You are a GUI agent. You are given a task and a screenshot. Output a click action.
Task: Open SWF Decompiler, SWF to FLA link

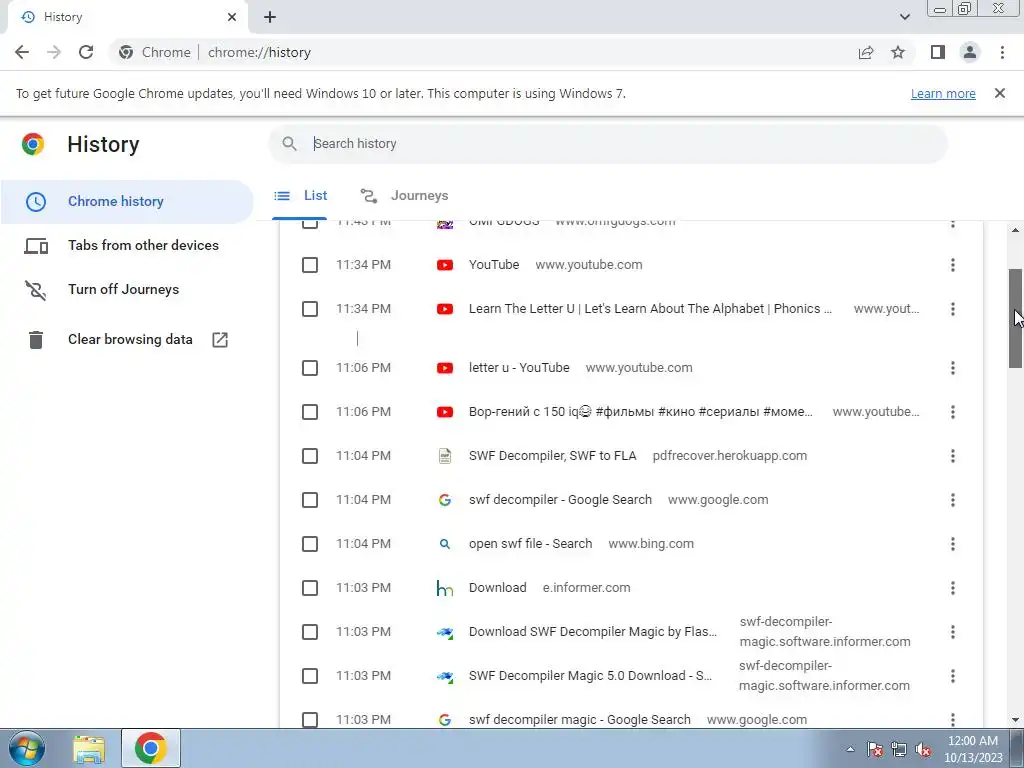(552, 456)
